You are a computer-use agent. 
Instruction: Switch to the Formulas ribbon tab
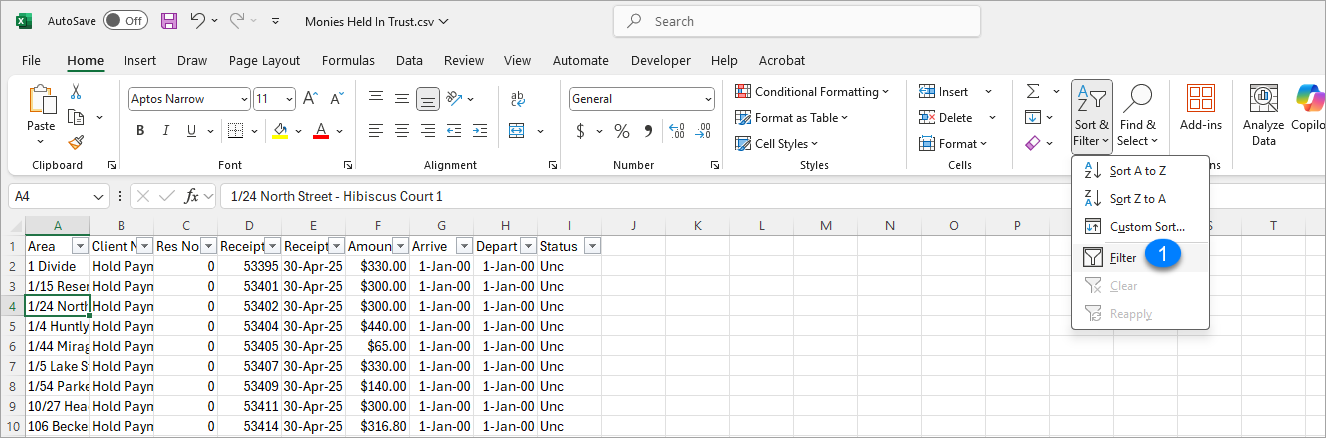[348, 60]
